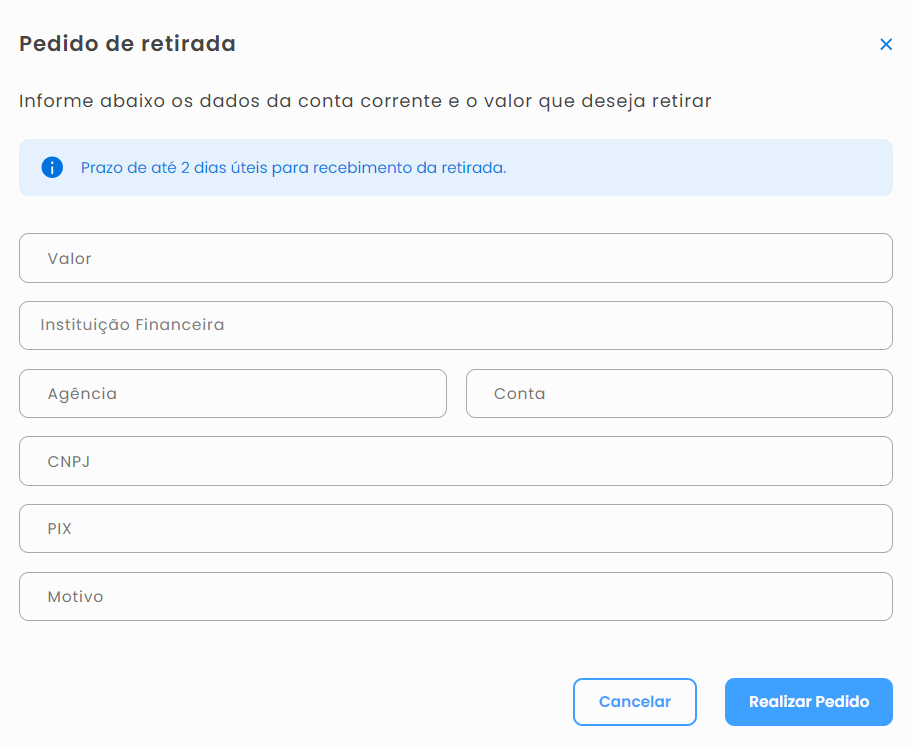Screen dimensions: 913x748
Task: Close the Pedido de retirada dialog
Action: coord(886,44)
